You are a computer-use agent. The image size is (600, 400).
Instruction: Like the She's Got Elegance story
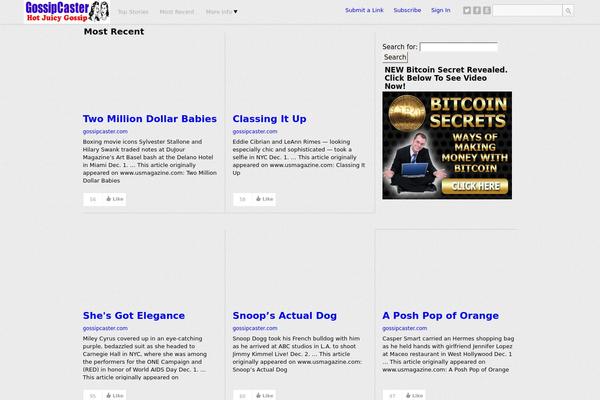click(115, 395)
